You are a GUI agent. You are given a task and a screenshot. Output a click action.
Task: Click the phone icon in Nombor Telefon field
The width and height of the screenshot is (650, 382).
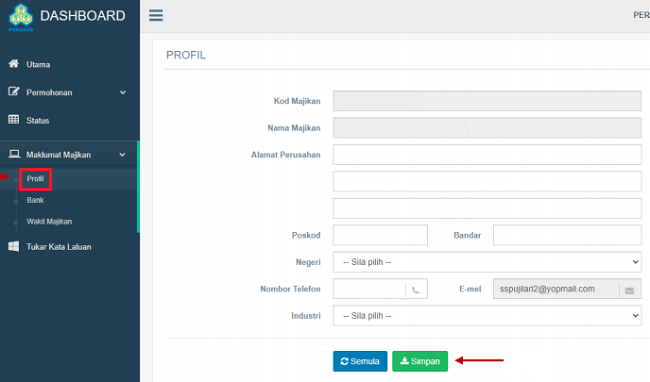coord(416,290)
